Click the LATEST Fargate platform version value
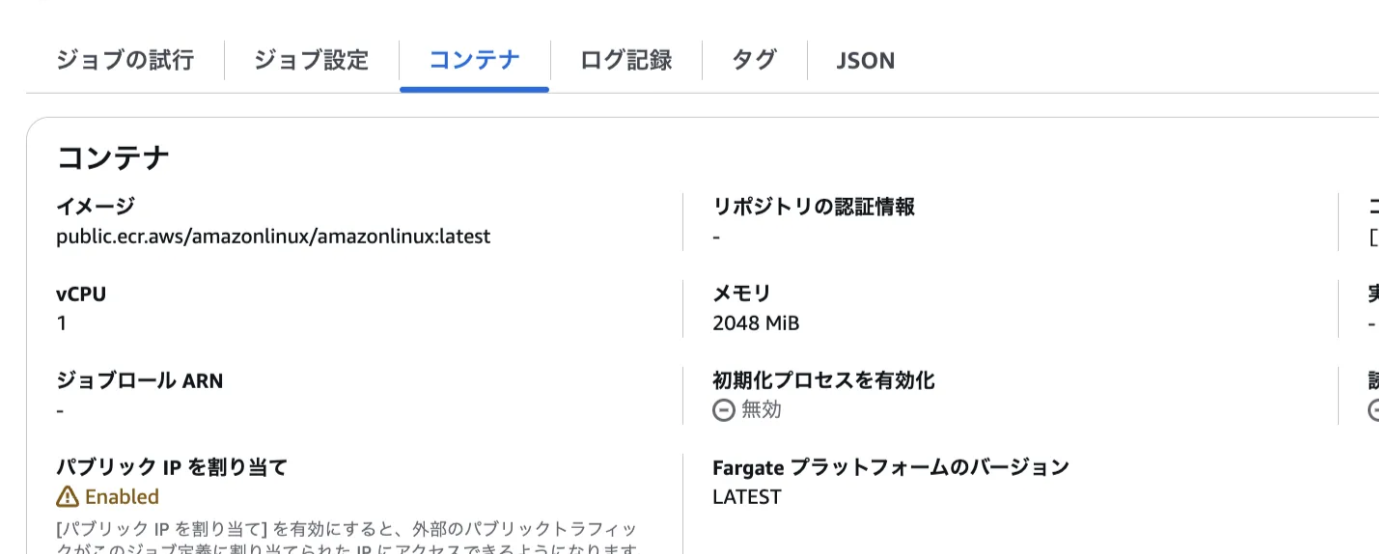Viewport: 1379px width, 554px height. 746,497
